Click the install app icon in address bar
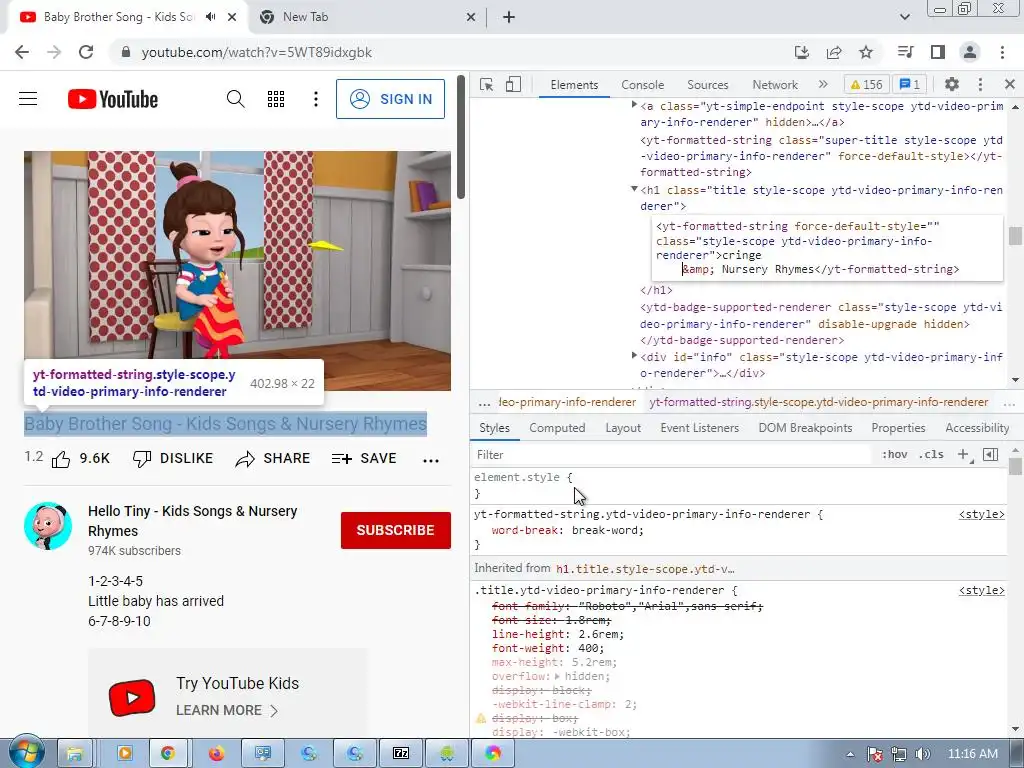 (x=802, y=52)
